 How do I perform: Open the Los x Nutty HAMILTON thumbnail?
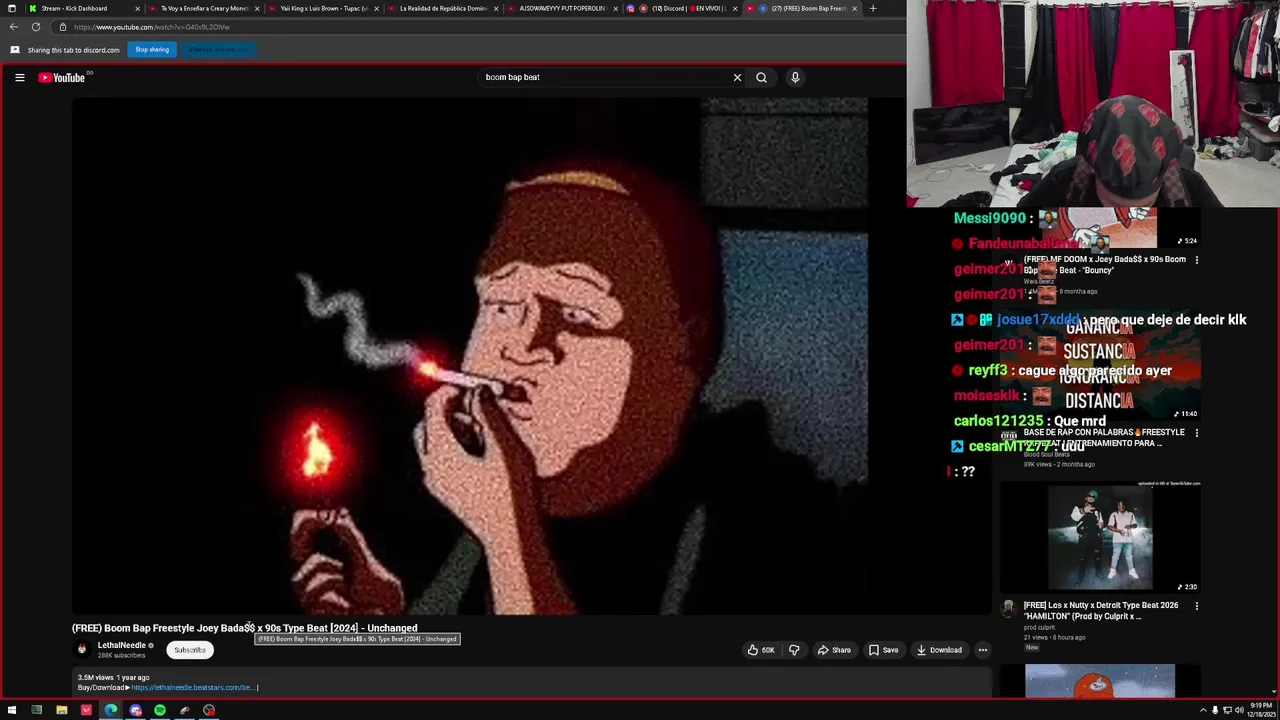point(1100,537)
